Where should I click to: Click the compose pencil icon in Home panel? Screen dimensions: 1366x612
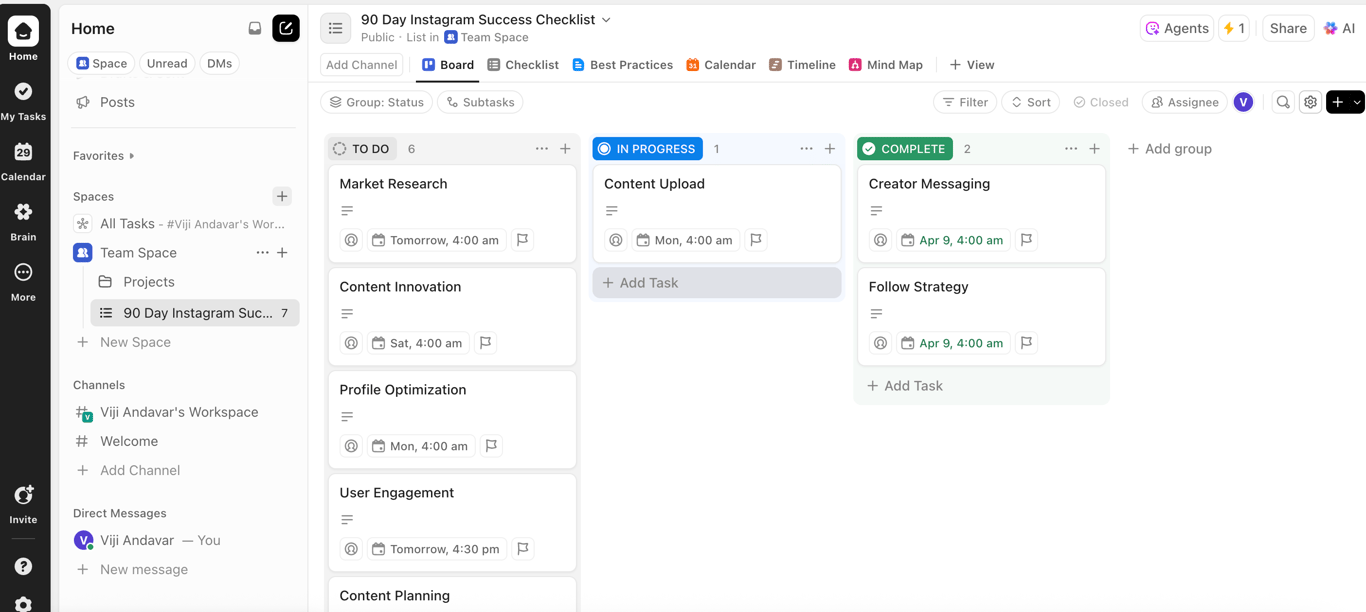(286, 28)
